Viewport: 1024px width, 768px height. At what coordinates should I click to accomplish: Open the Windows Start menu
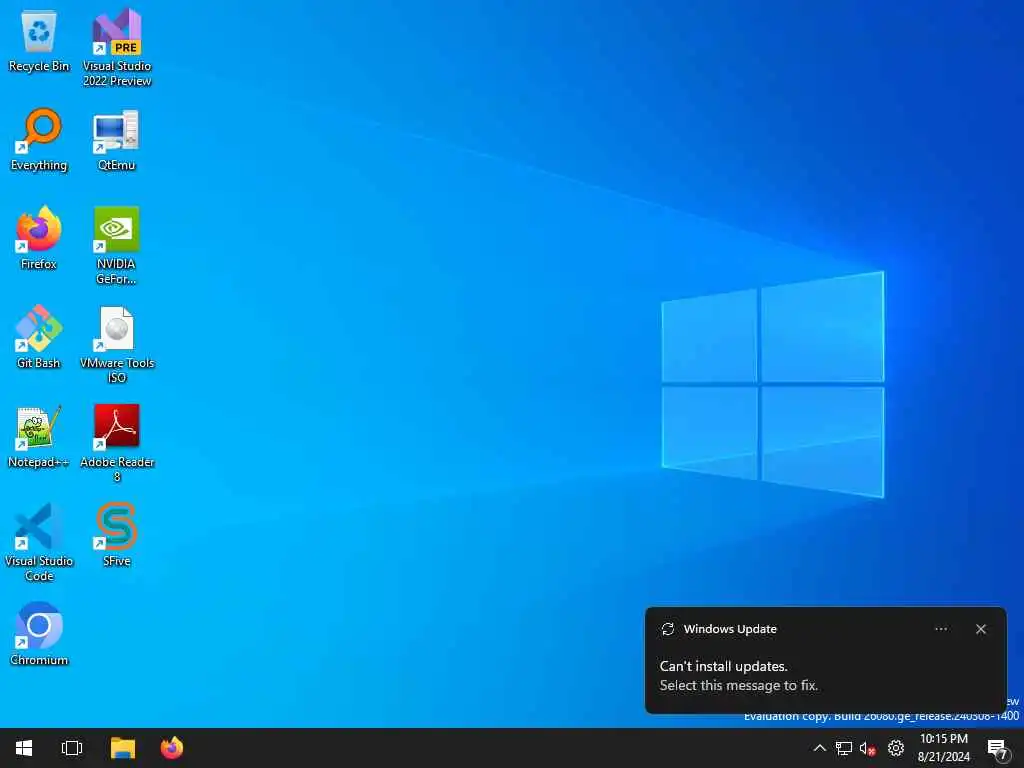tap(24, 748)
